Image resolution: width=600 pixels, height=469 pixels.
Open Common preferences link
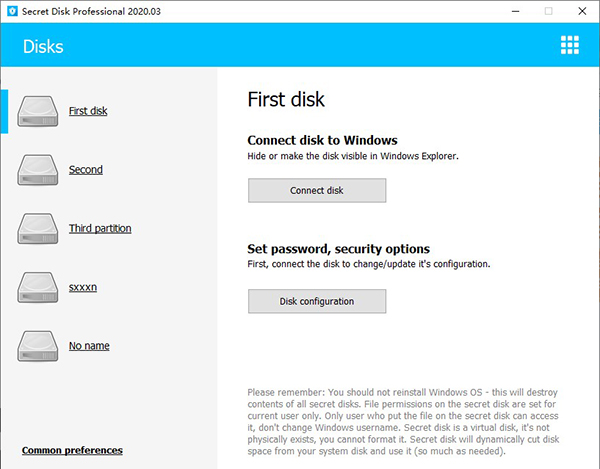pos(72,450)
